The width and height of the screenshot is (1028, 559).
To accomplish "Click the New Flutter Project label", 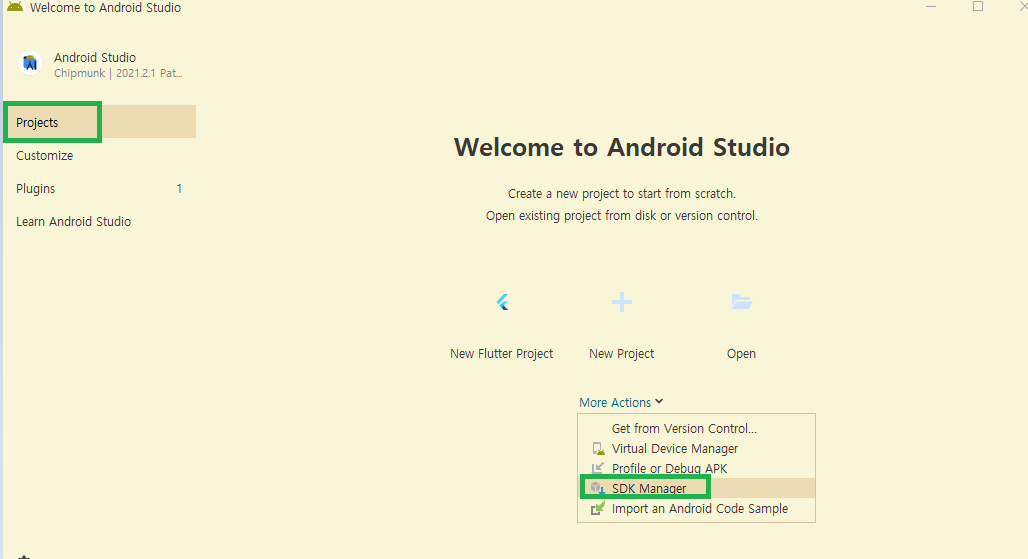I will 502,354.
